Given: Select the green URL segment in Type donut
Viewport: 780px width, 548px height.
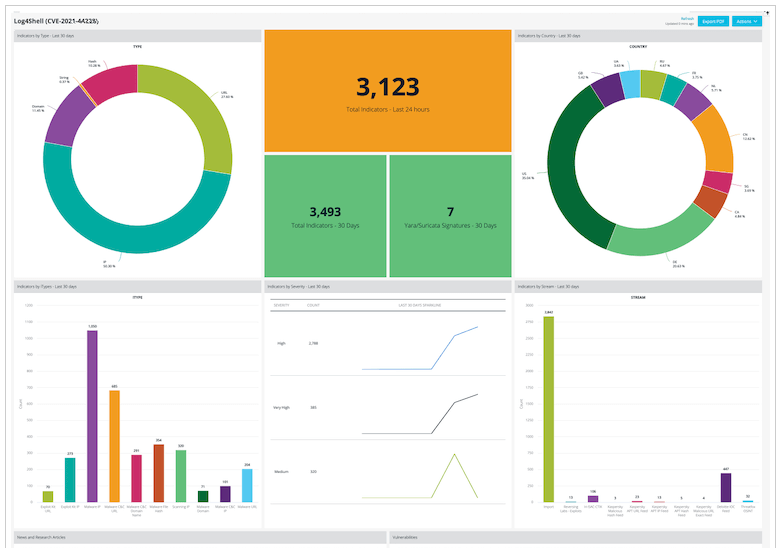Looking at the screenshot, I should tap(209, 114).
